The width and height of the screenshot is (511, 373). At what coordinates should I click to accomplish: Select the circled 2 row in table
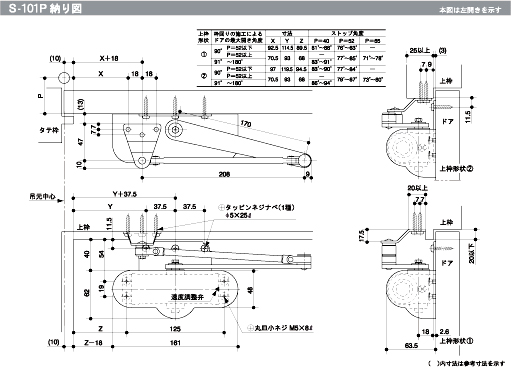coord(291,76)
